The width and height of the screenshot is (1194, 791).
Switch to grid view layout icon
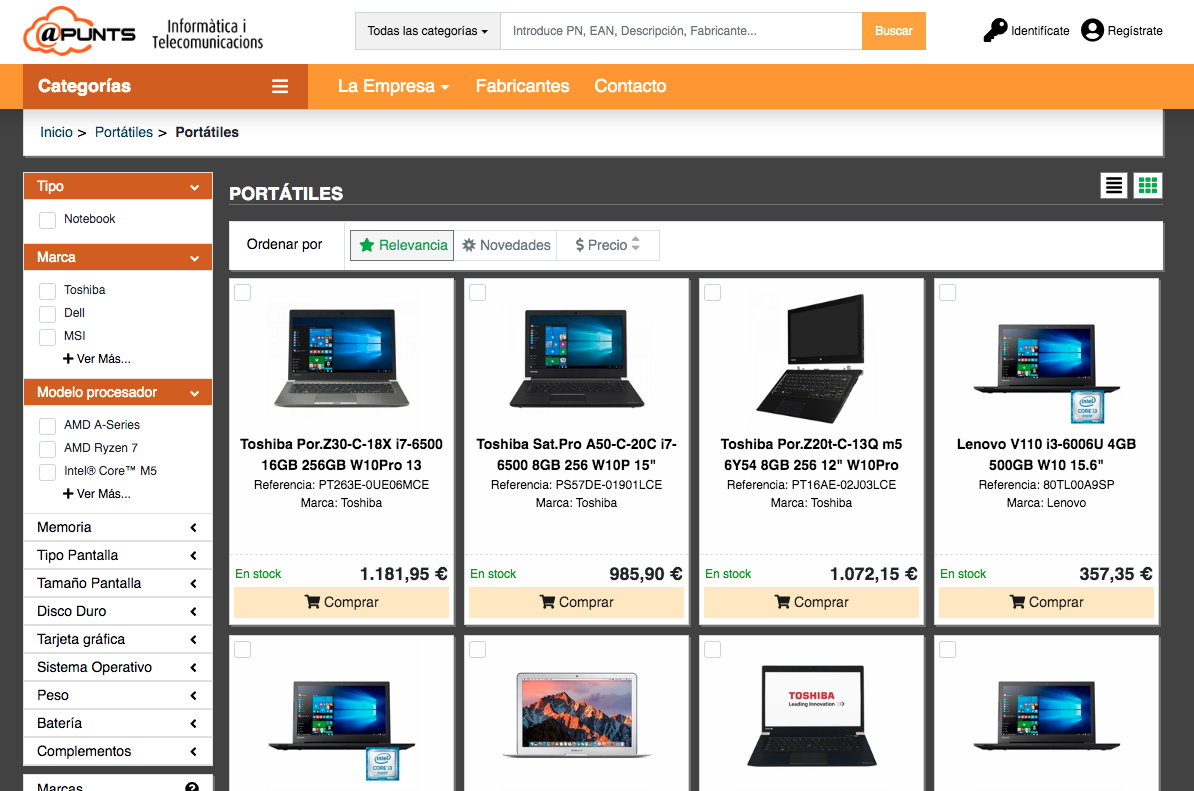1148,185
